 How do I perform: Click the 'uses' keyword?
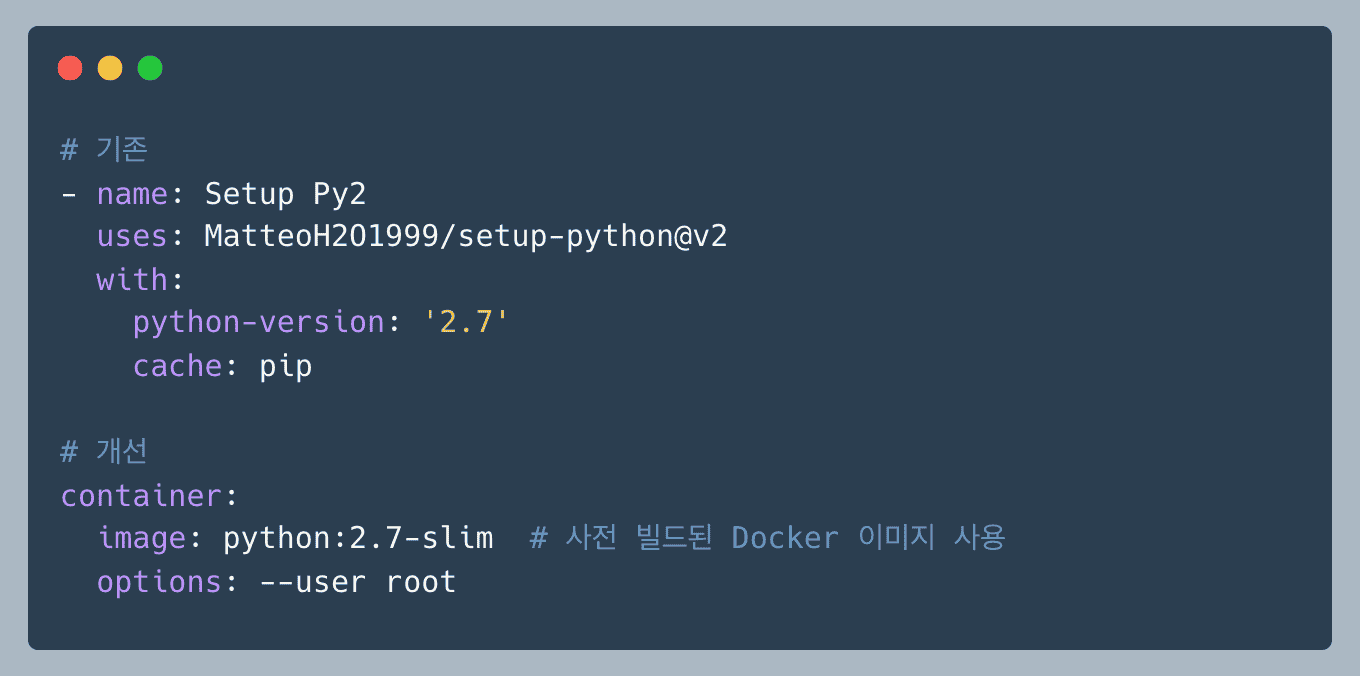click(x=132, y=236)
